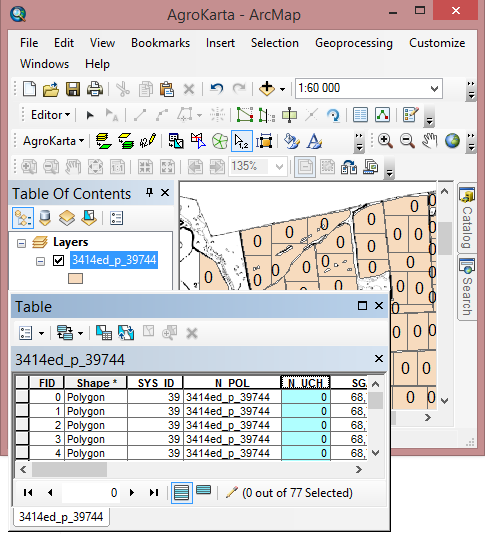Save the map with floppy disk icon
Image resolution: width=485 pixels, height=534 pixels.
coord(73,89)
